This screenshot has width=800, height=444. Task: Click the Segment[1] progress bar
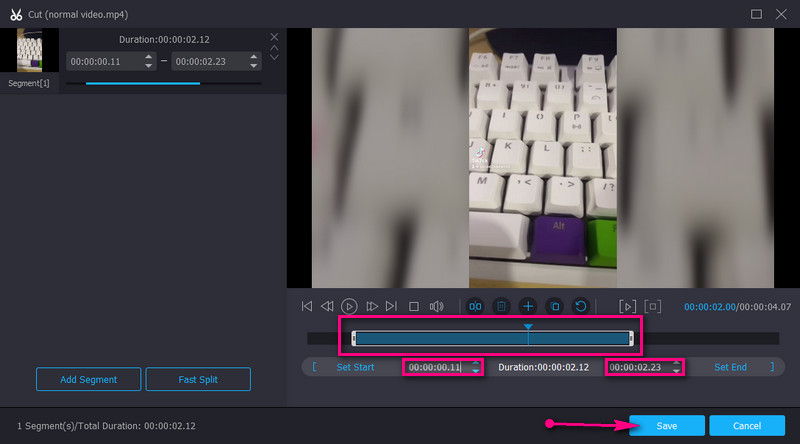(x=163, y=83)
